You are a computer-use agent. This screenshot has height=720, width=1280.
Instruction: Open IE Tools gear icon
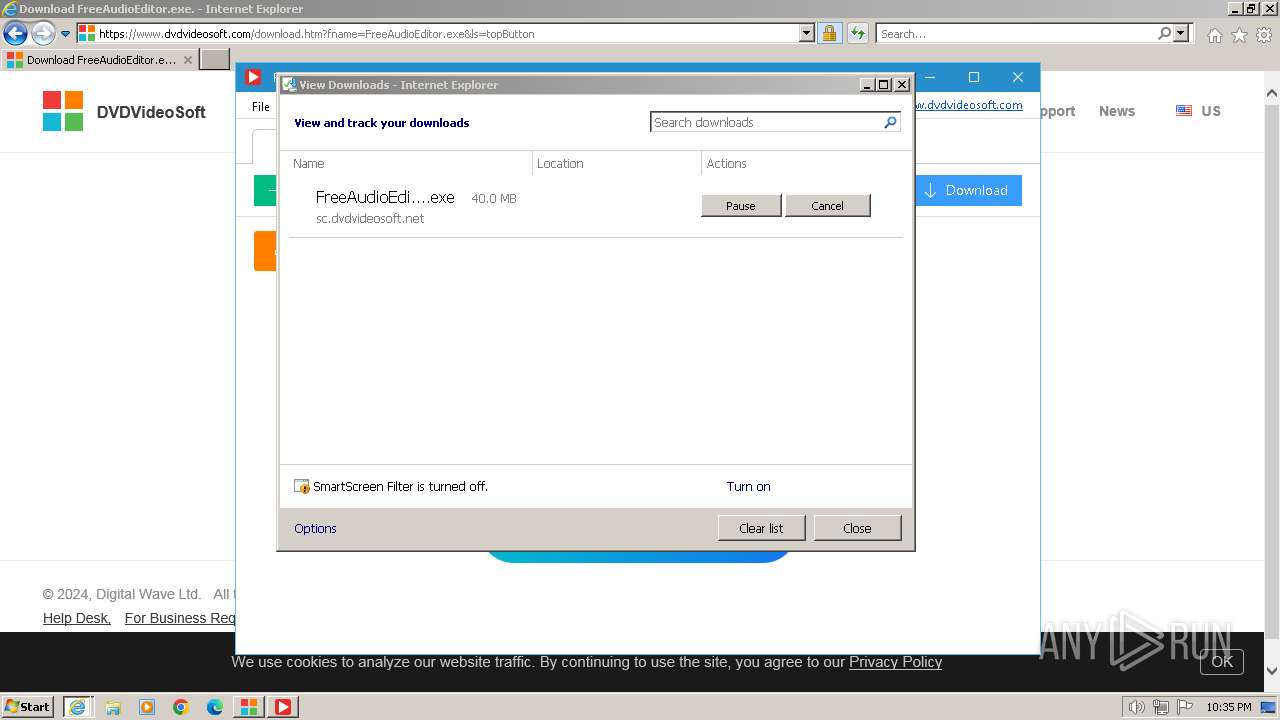[1264, 35]
